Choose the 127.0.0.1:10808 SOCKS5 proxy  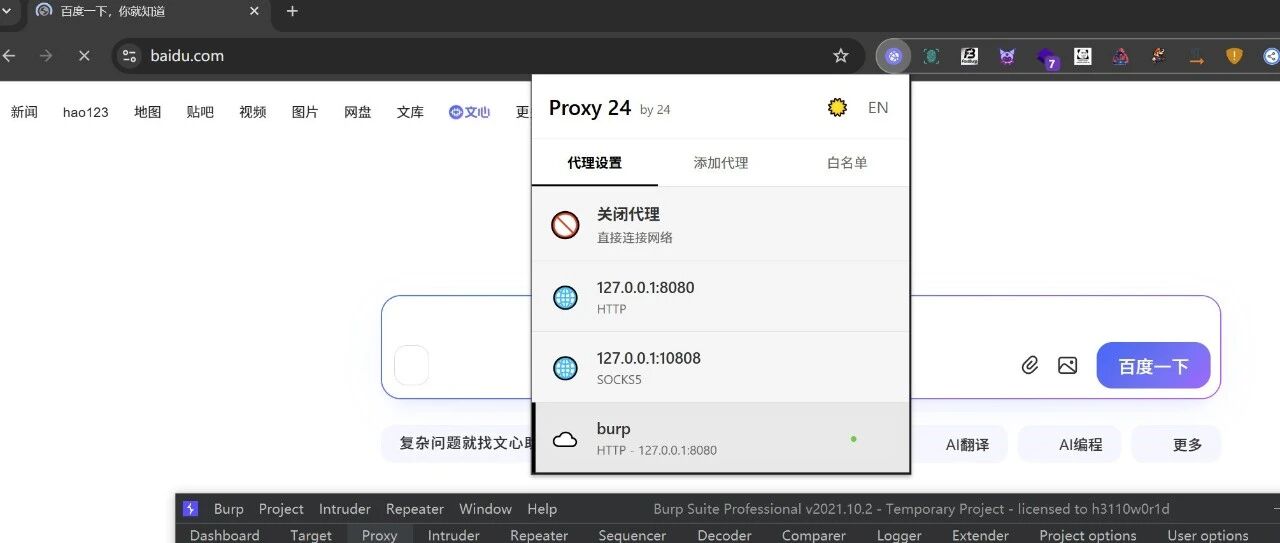click(721, 368)
